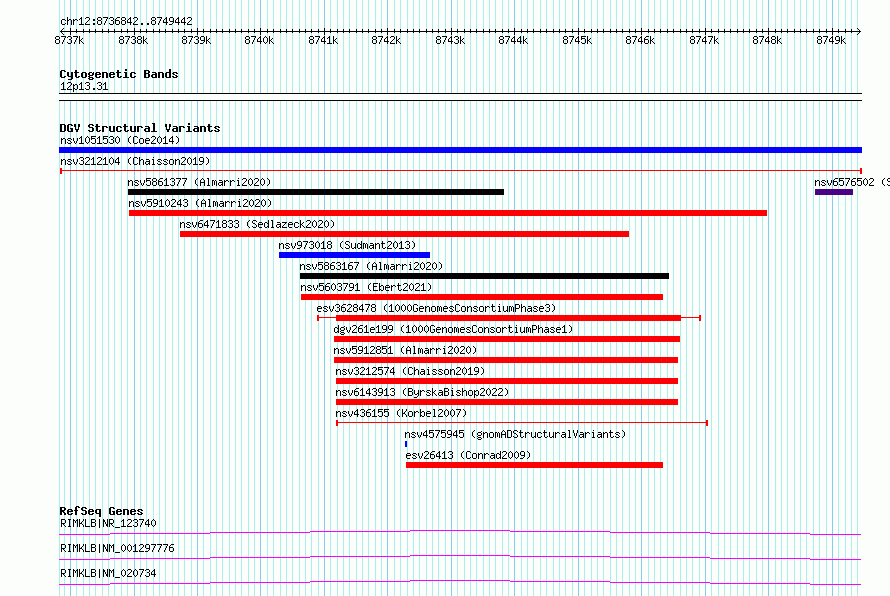Open the RIMKLB|NM_020734 gene label

click(x=108, y=573)
